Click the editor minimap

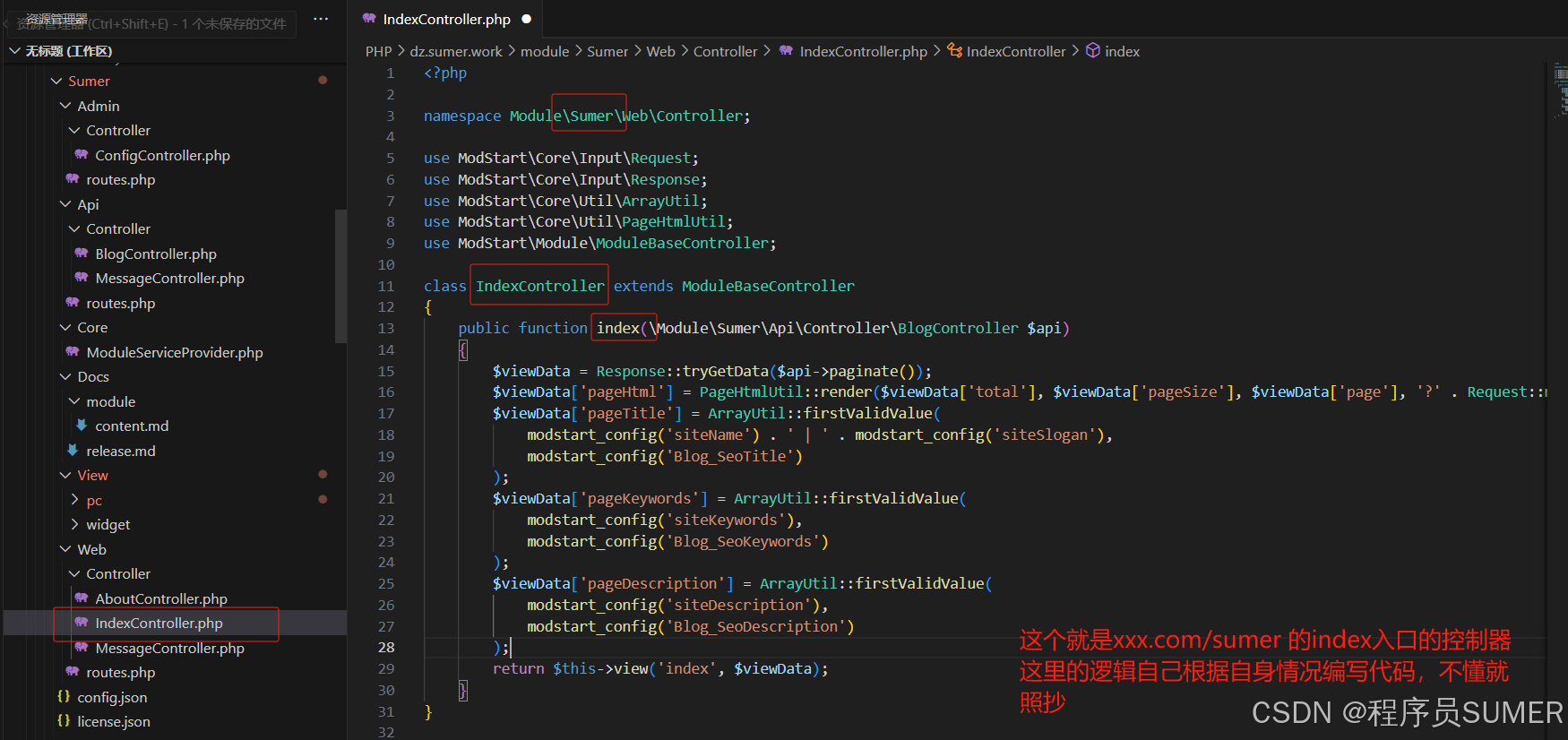click(x=1560, y=90)
